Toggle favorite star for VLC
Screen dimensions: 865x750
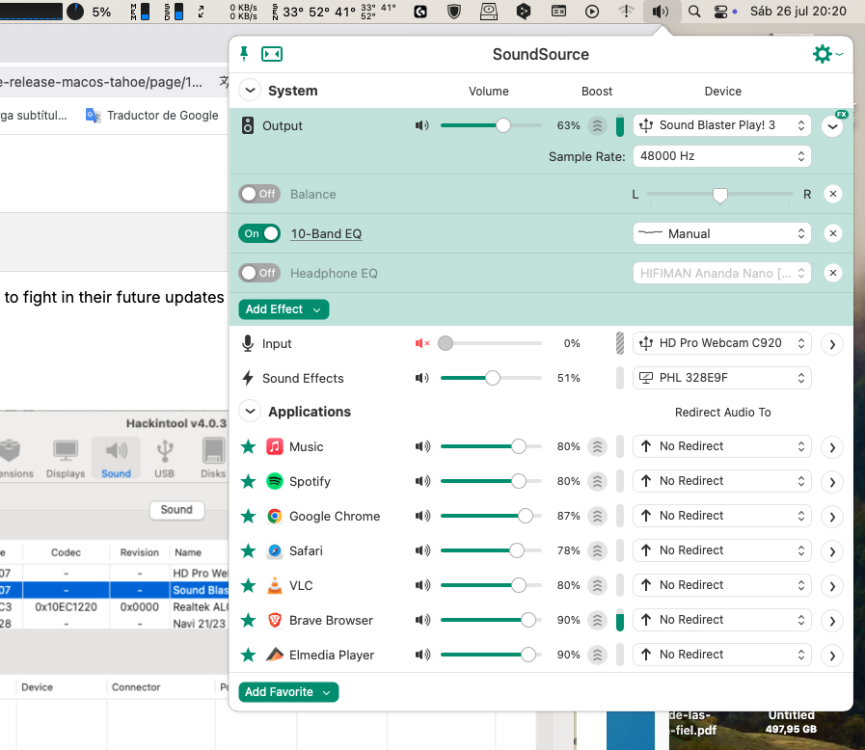coord(248,586)
